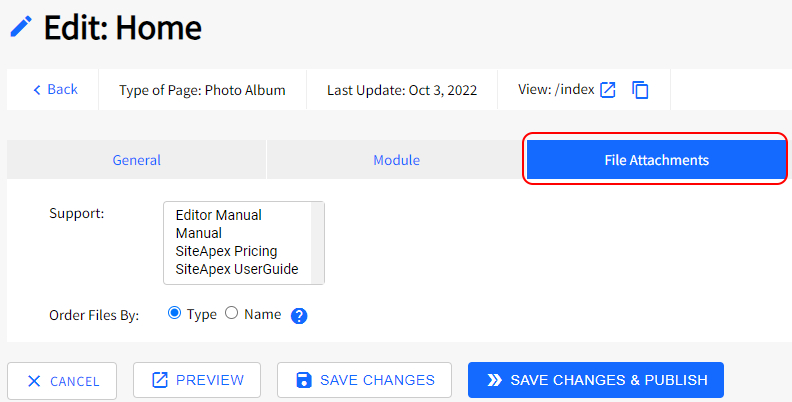
Task: Open page view in new window icon
Action: (x=608, y=90)
